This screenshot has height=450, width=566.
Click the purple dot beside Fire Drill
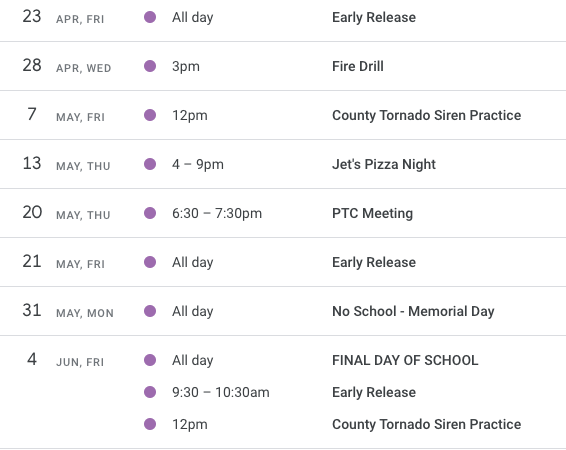point(150,66)
